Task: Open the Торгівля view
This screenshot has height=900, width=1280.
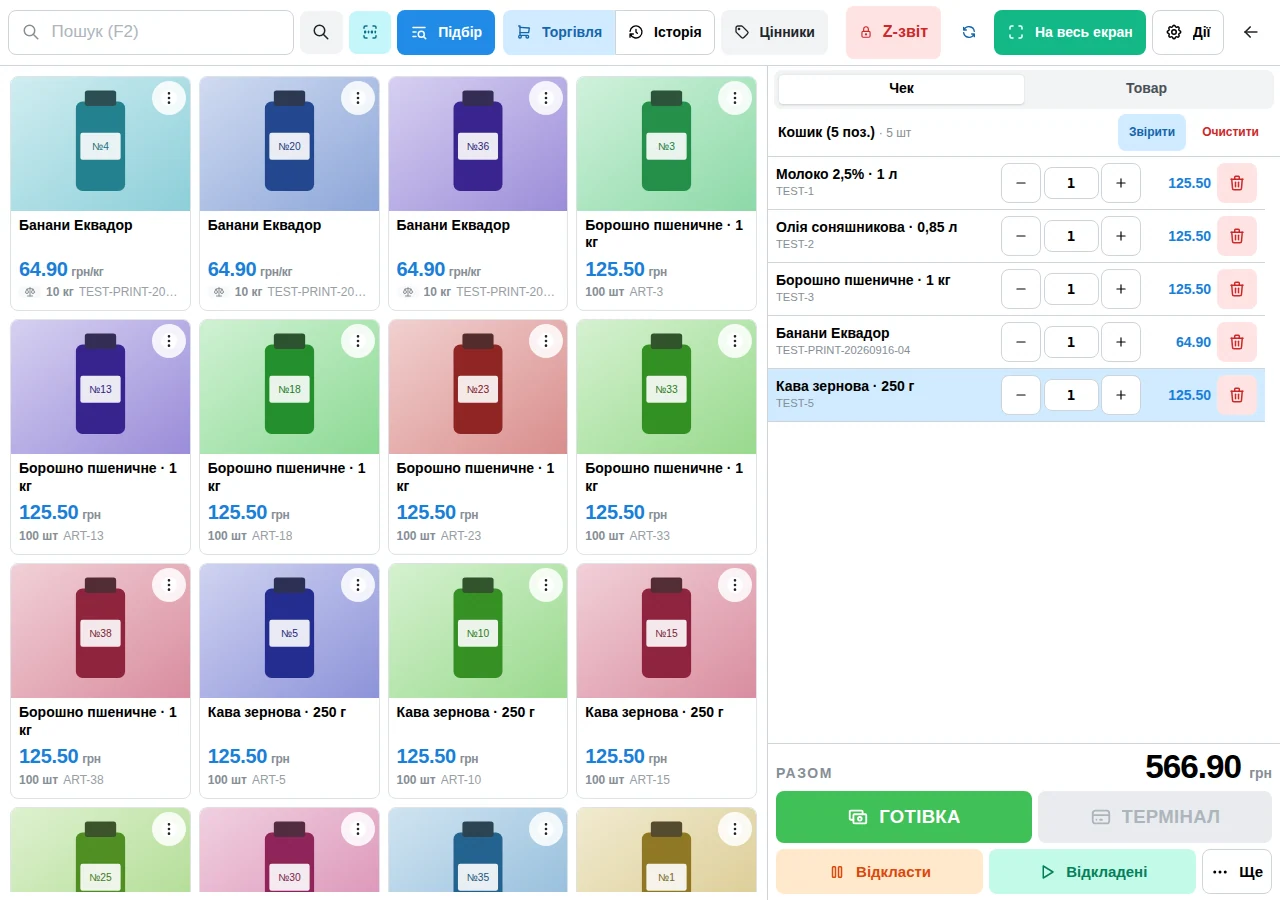Action: [x=559, y=32]
